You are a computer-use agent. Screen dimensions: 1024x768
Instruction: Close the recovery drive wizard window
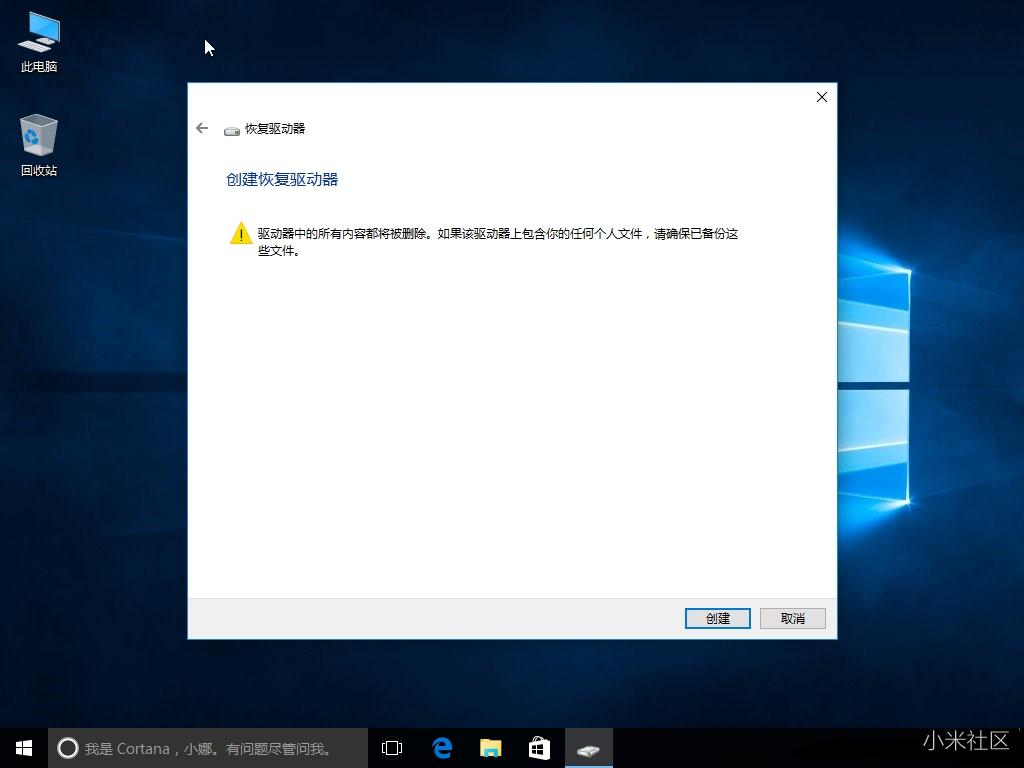click(x=821, y=97)
